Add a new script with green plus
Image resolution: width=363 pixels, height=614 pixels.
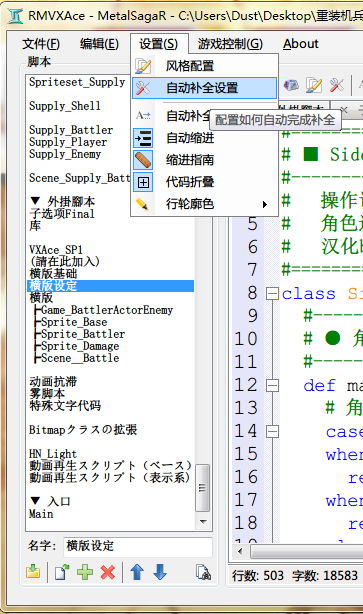tap(85, 572)
